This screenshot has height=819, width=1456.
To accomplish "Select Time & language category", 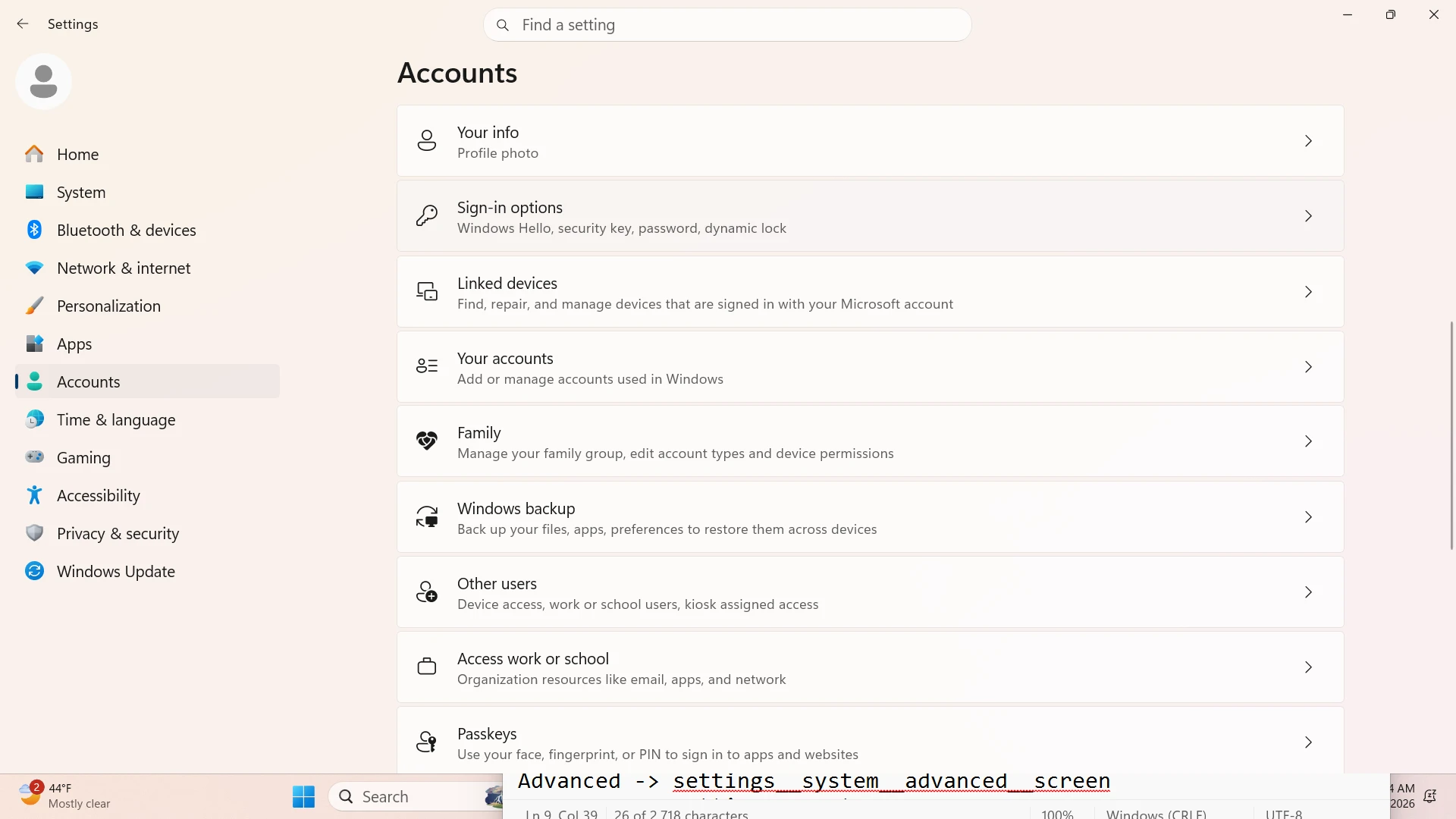I will [x=147, y=419].
